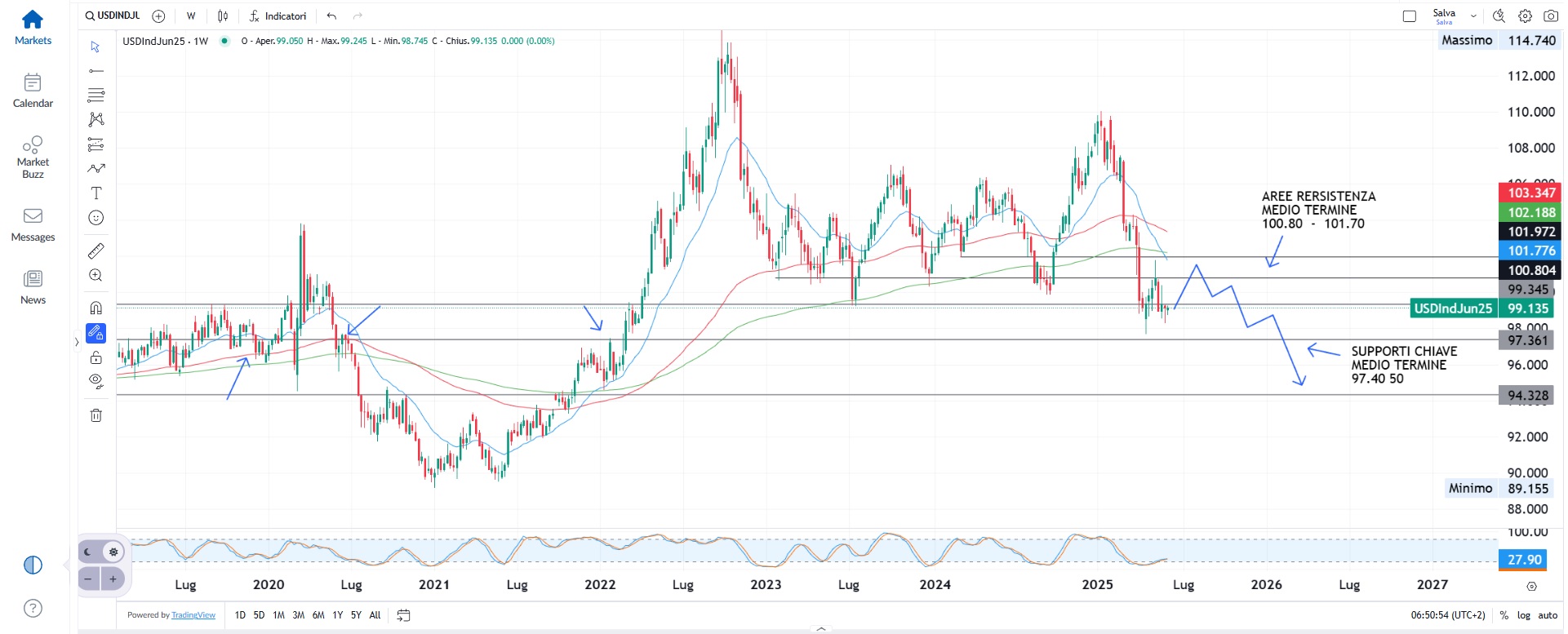Select the Trend Line drawing tool

coord(96,71)
